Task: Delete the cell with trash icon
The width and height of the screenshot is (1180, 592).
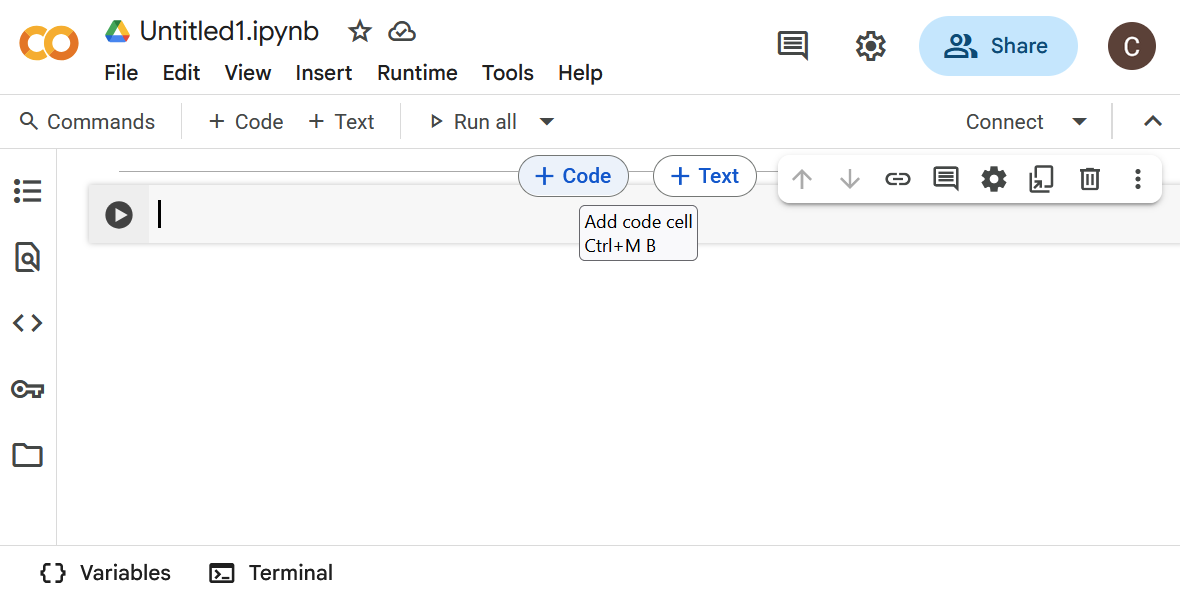Action: [1089, 179]
